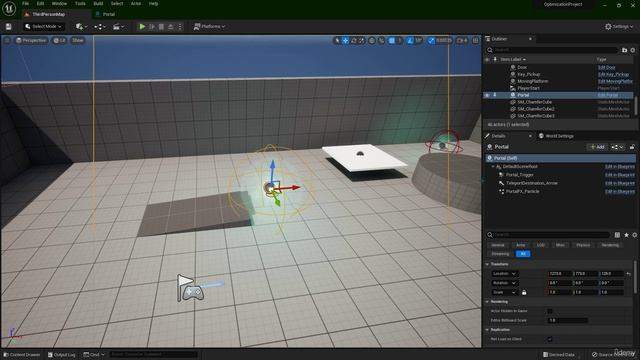Select SM_ChamferCube2 in the Outliner
The height and width of the screenshot is (360, 640).
pyautogui.click(x=536, y=109)
